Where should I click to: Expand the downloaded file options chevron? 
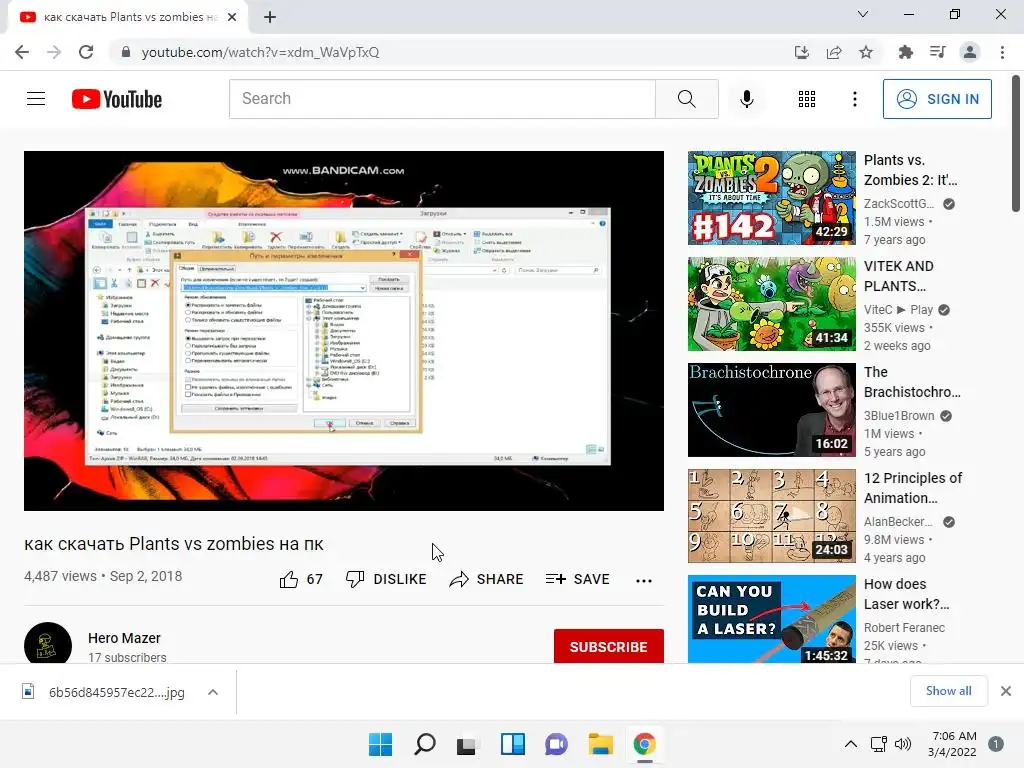[213, 692]
